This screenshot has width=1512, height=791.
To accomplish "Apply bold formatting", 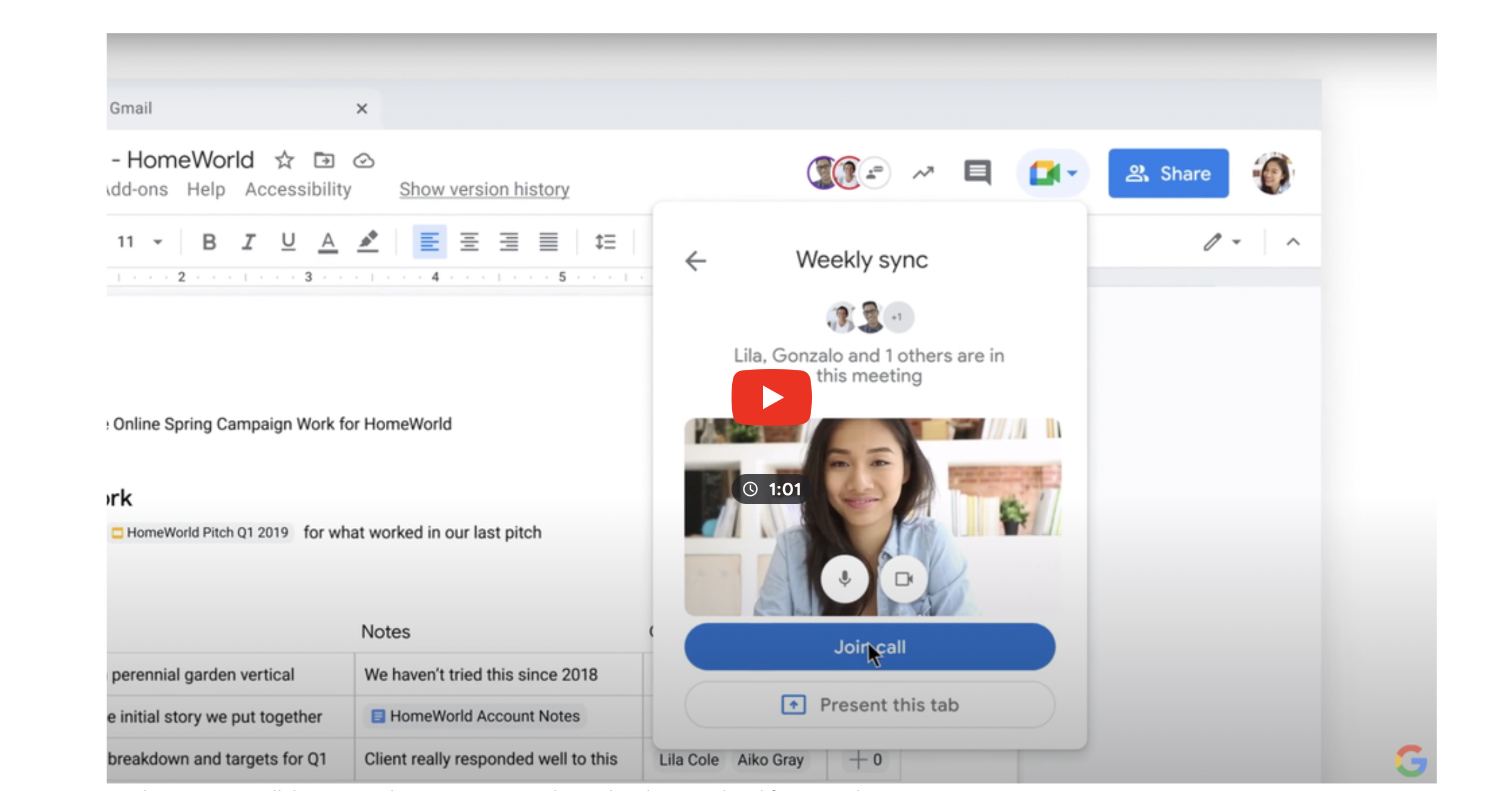I will point(209,242).
